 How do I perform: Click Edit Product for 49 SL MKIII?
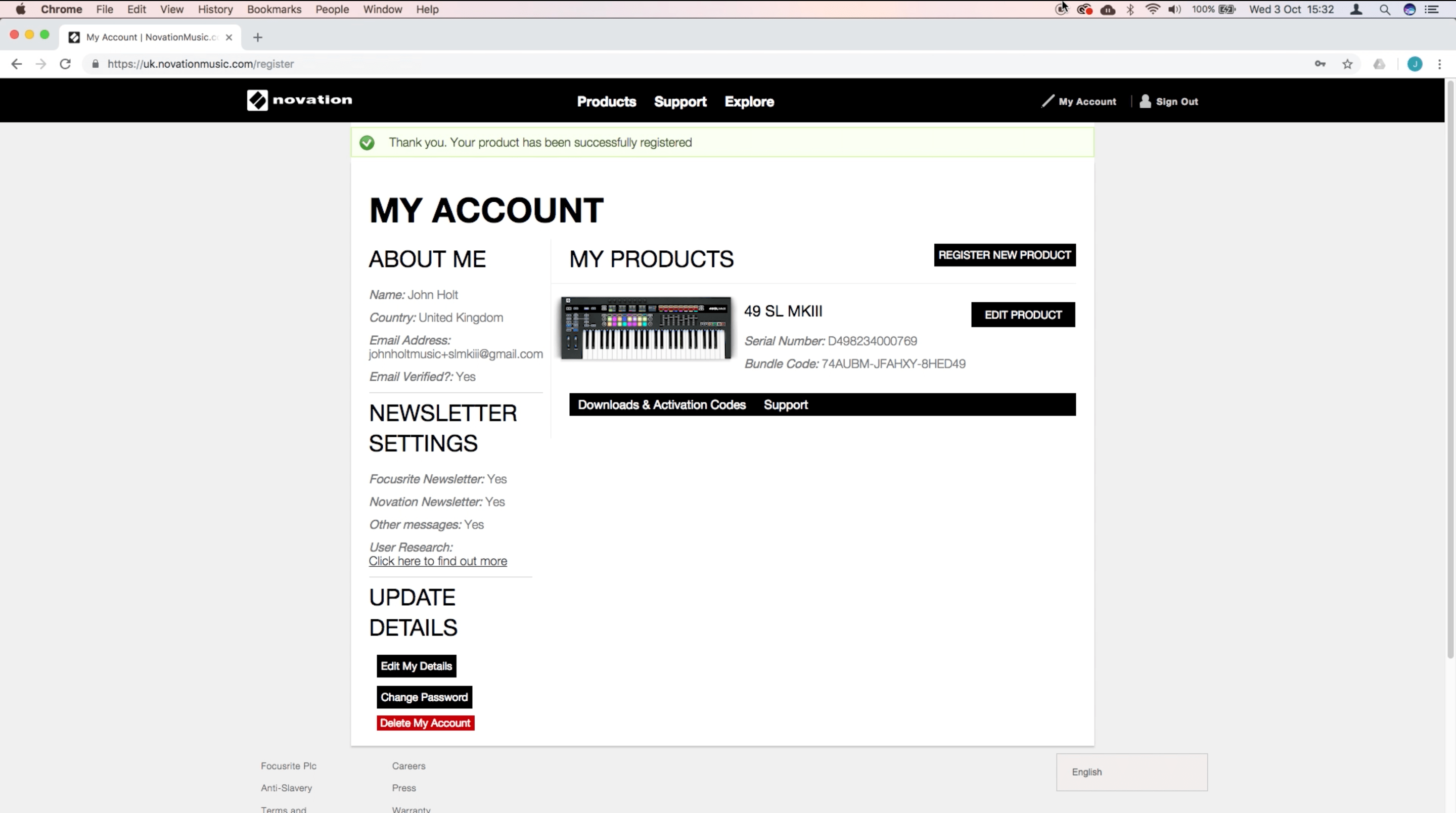tap(1023, 315)
